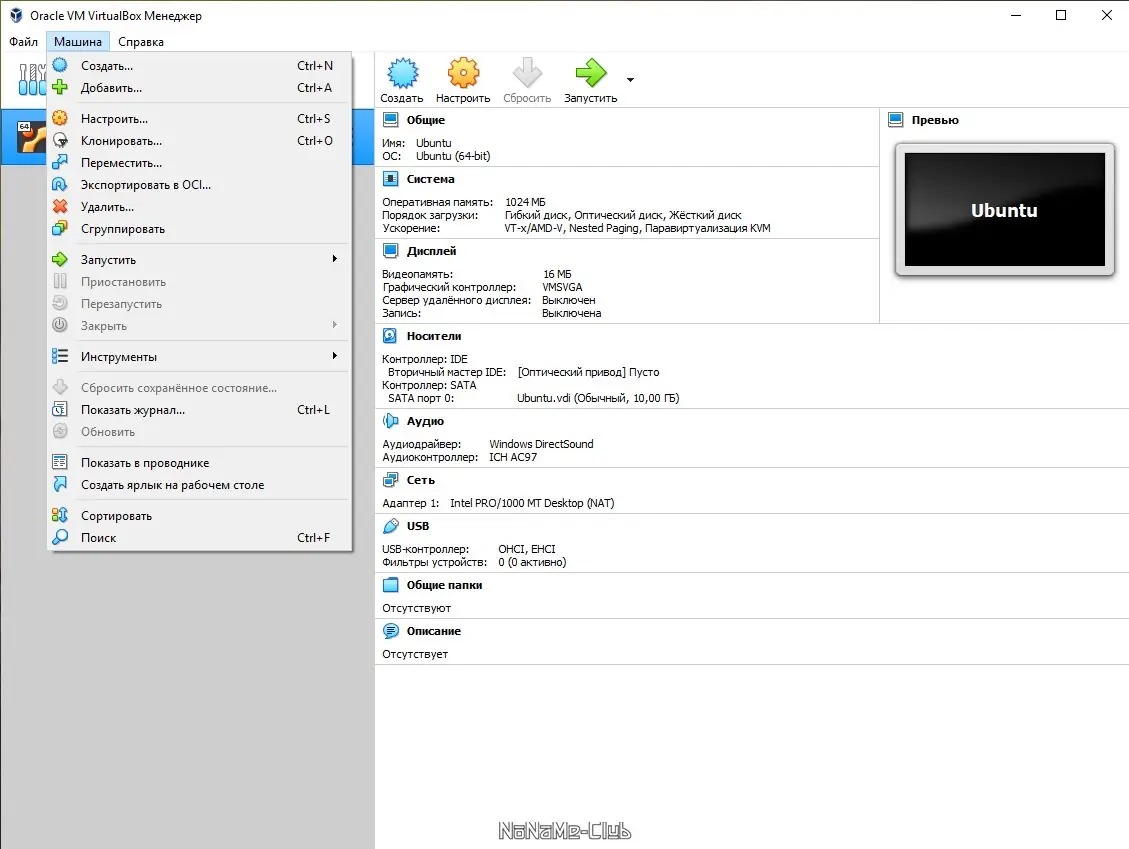Expand the Запустить submenu arrow
1129x849 pixels.
[x=335, y=259]
